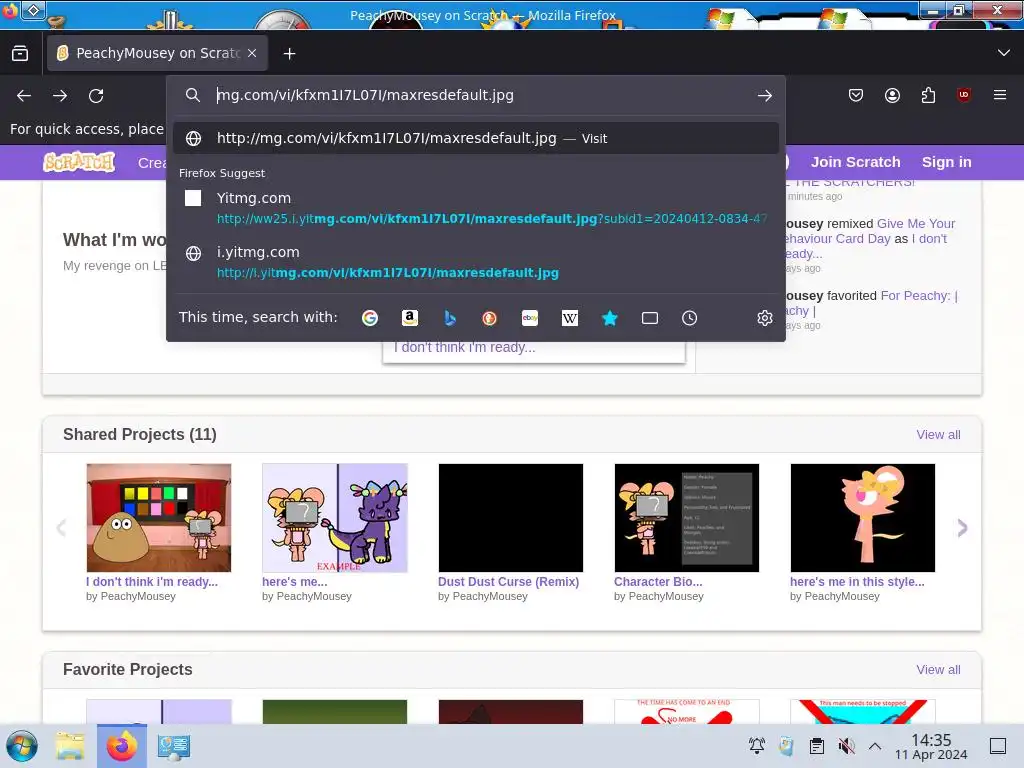Open the List all tabs dropdown
The height and width of the screenshot is (768, 1024).
click(x=1004, y=53)
